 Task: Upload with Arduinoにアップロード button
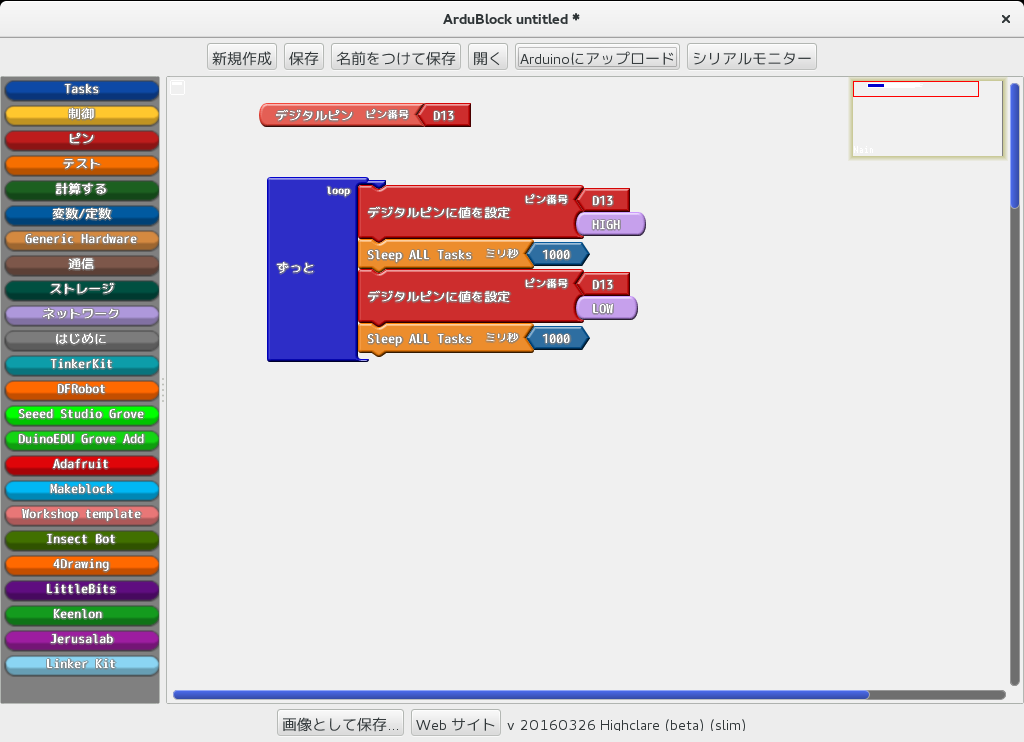(x=597, y=57)
